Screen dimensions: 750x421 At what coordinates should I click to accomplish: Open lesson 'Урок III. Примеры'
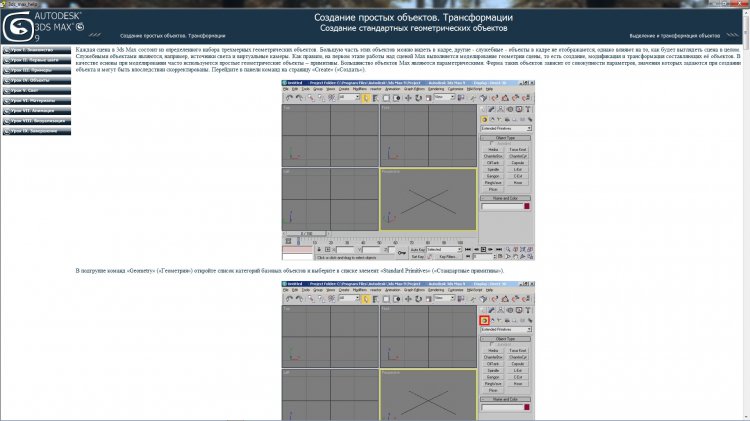(37, 70)
